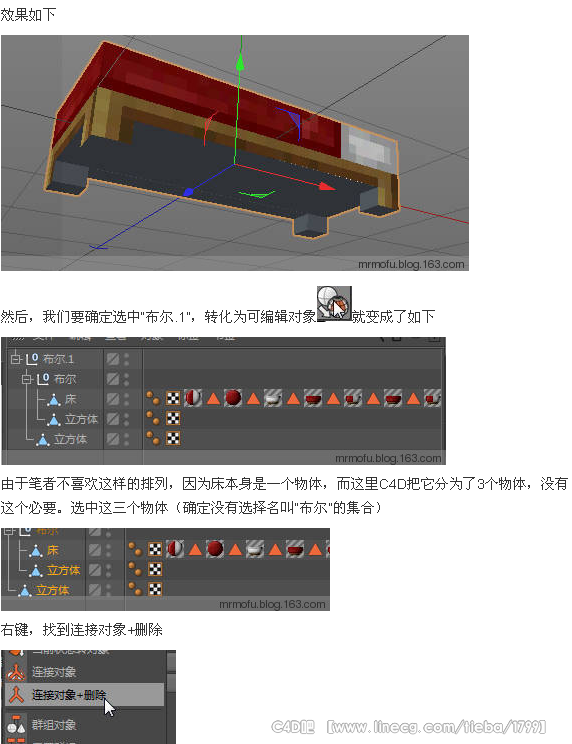Click the 床 polygon object icon in first panel
Viewport: 572px width, 744px height.
tap(54, 400)
